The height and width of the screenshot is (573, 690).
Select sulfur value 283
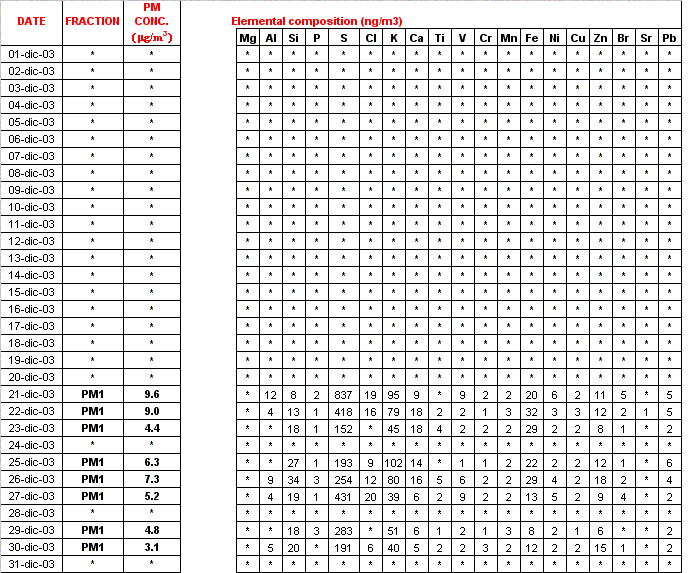click(343, 531)
